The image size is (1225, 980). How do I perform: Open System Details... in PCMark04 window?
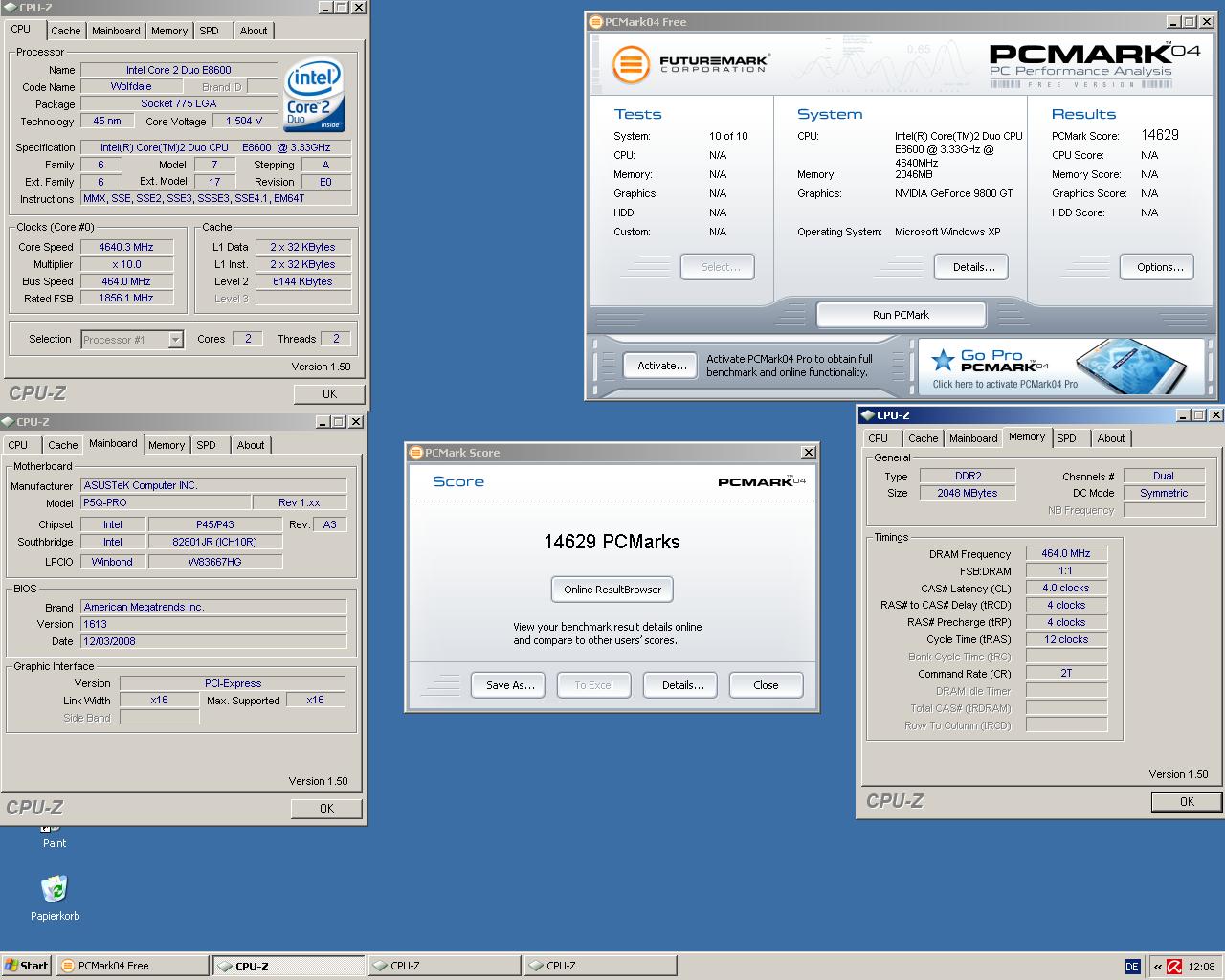(x=973, y=267)
